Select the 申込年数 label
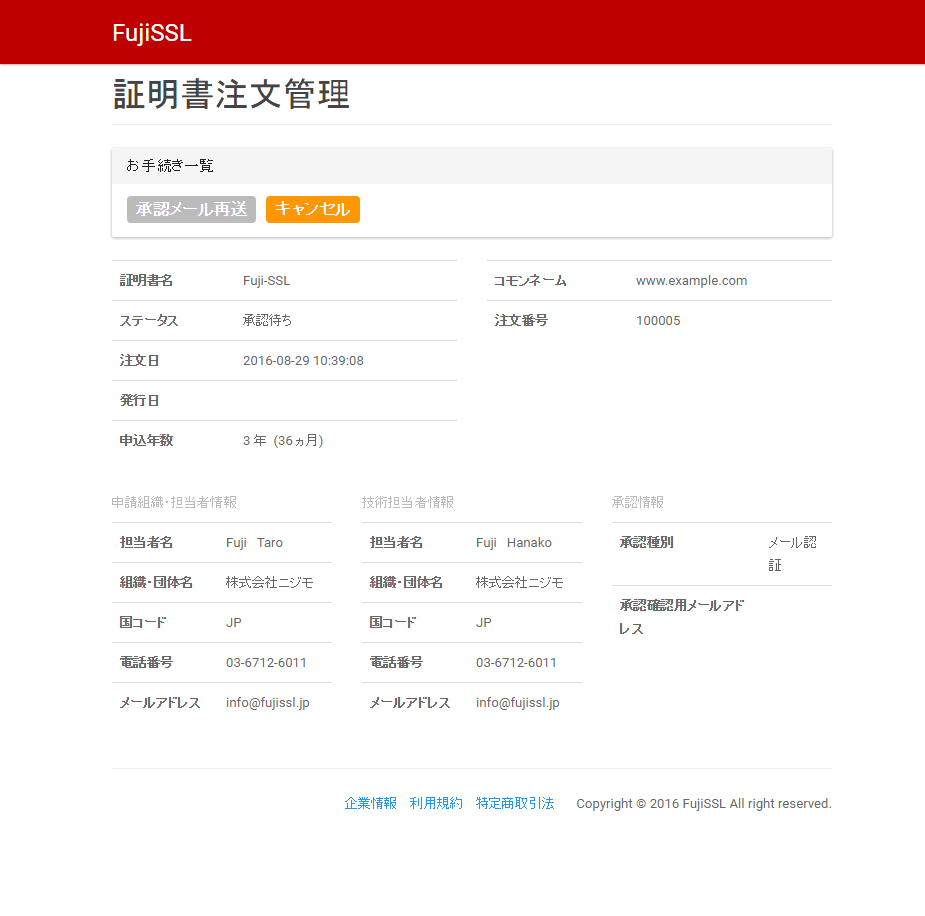925x916 pixels. [146, 441]
